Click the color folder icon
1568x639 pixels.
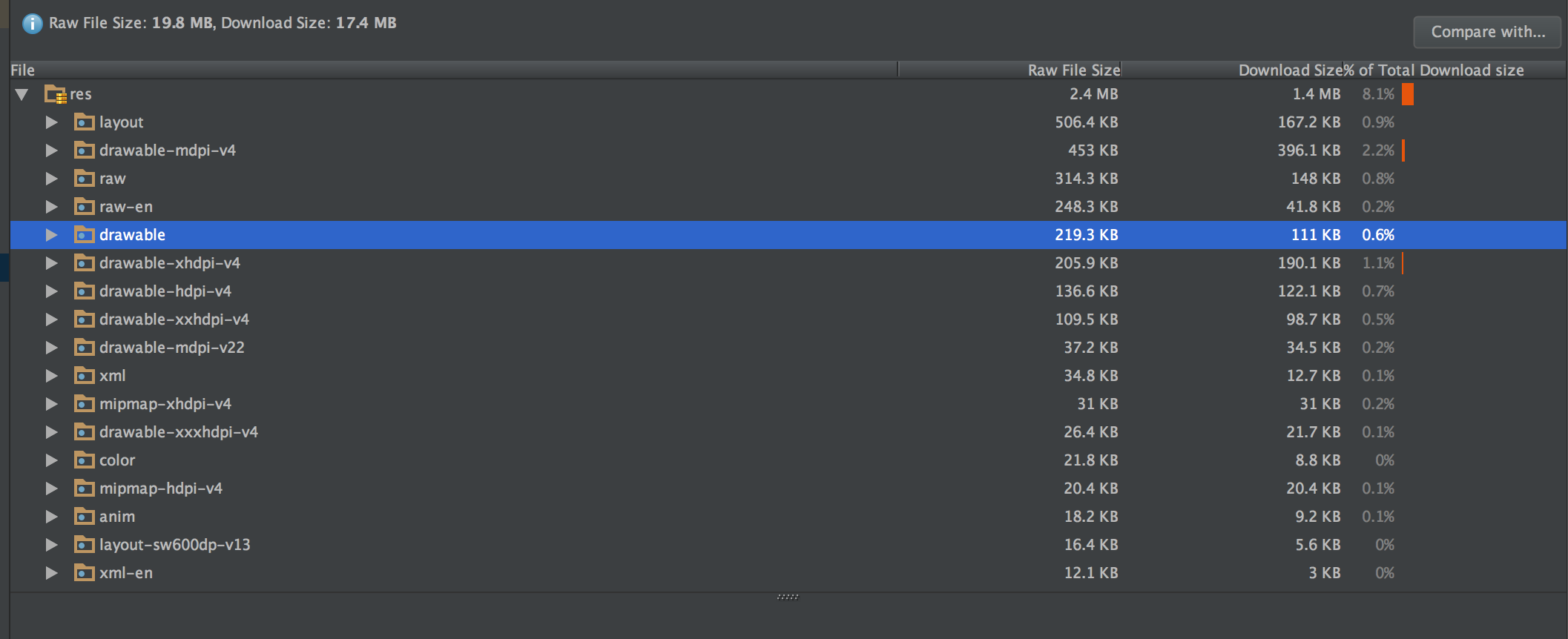click(x=85, y=460)
